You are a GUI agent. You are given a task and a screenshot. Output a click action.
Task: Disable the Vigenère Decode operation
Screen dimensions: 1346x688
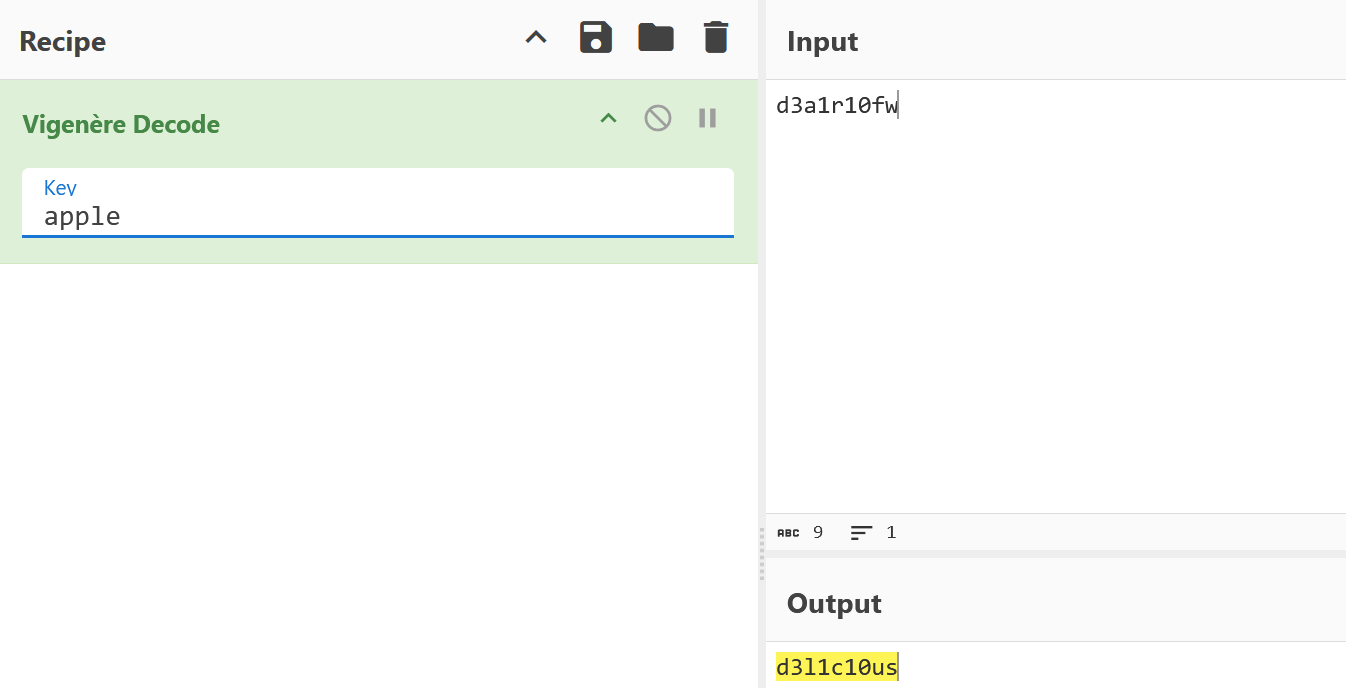[x=657, y=118]
